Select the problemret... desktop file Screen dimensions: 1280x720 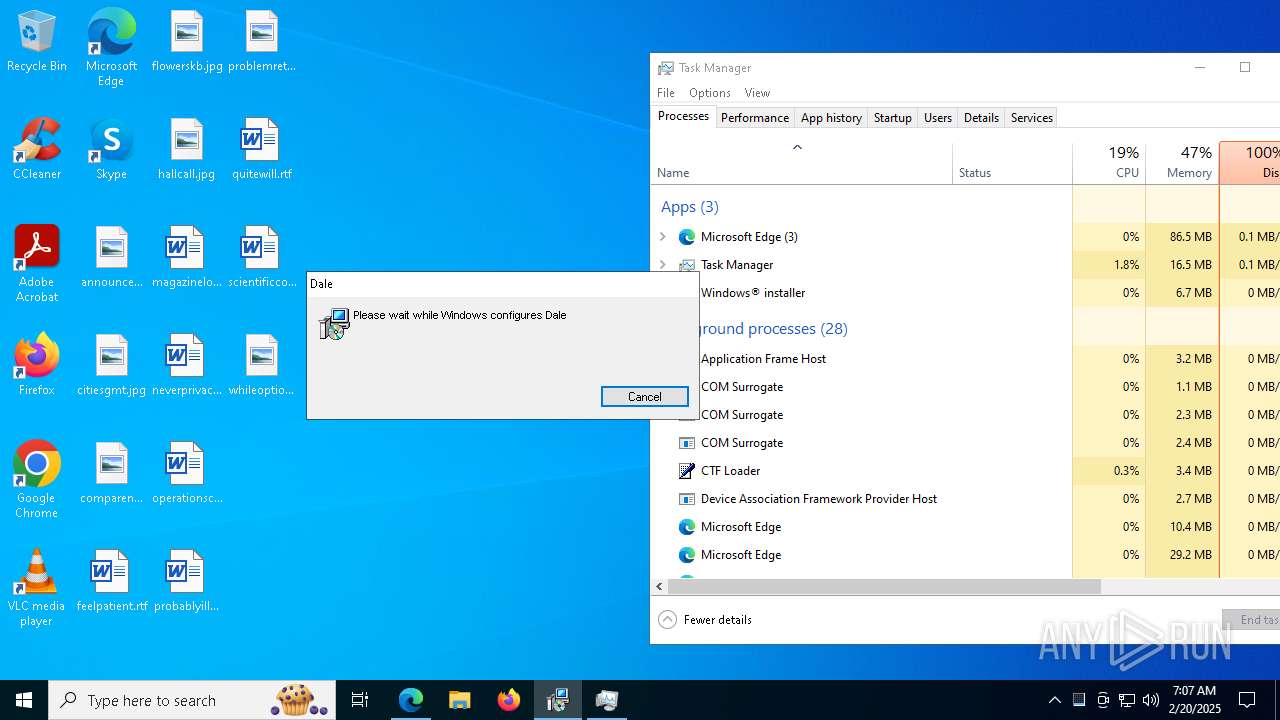pyautogui.click(x=261, y=42)
